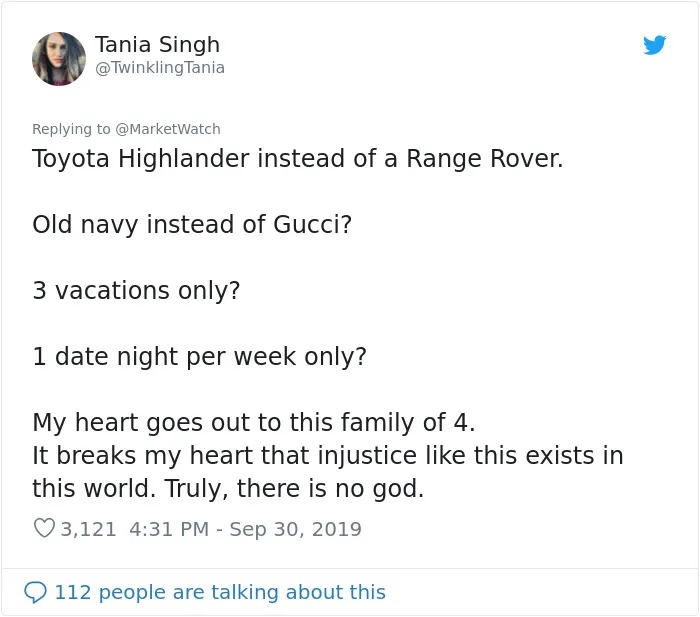The image size is (700, 617).
Task: Click the 3,121 likes count
Action: (88, 529)
